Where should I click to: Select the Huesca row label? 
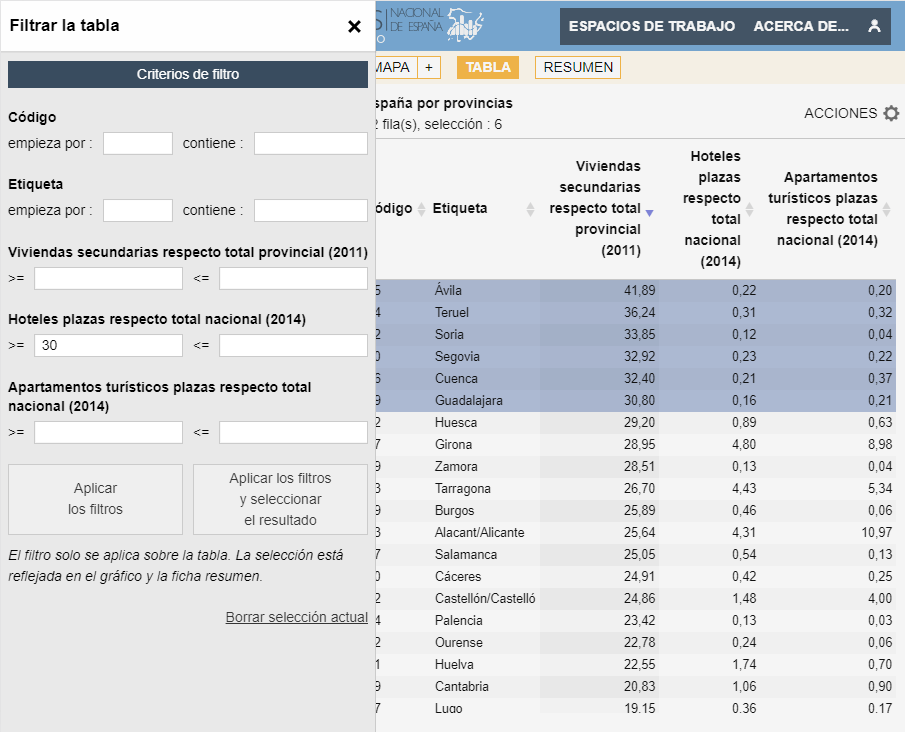coord(456,422)
